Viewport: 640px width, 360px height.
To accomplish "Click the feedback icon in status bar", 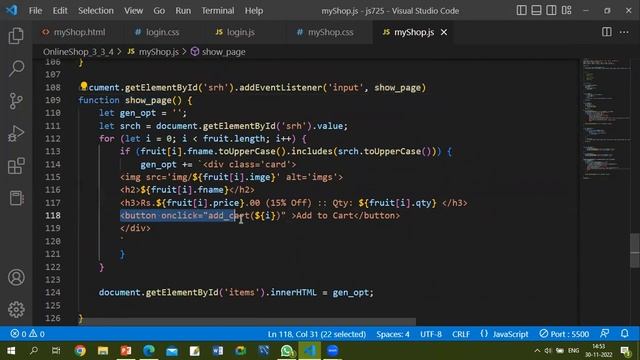I will coord(605,334).
